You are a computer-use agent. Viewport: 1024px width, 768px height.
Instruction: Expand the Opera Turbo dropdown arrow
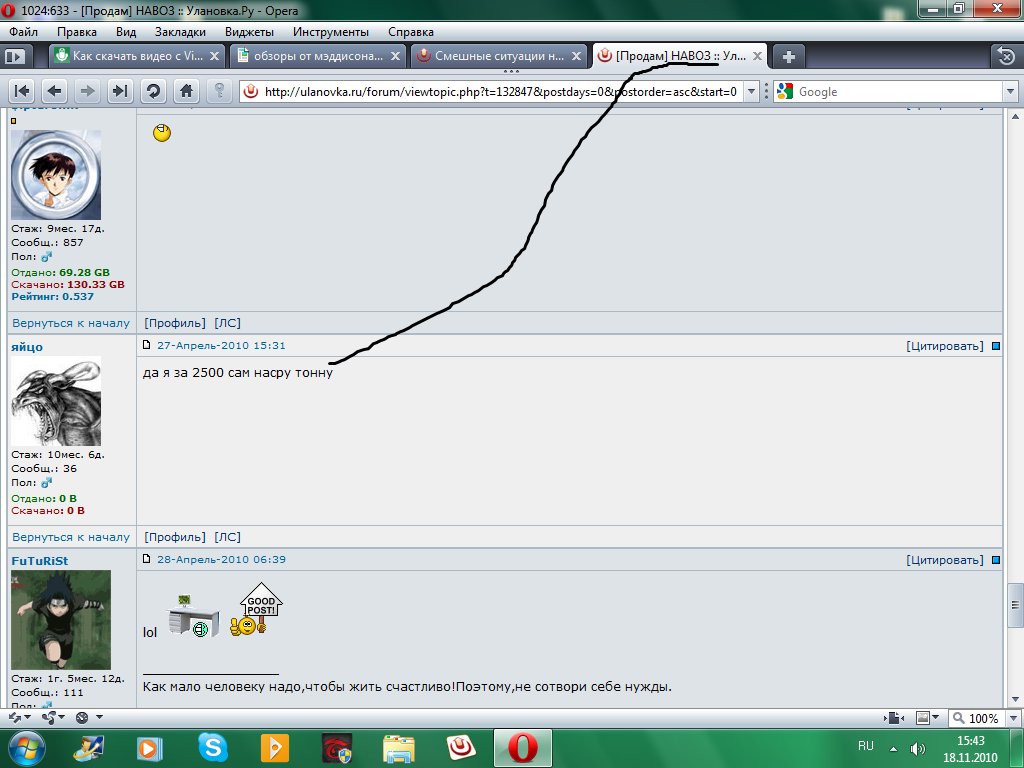[99, 717]
